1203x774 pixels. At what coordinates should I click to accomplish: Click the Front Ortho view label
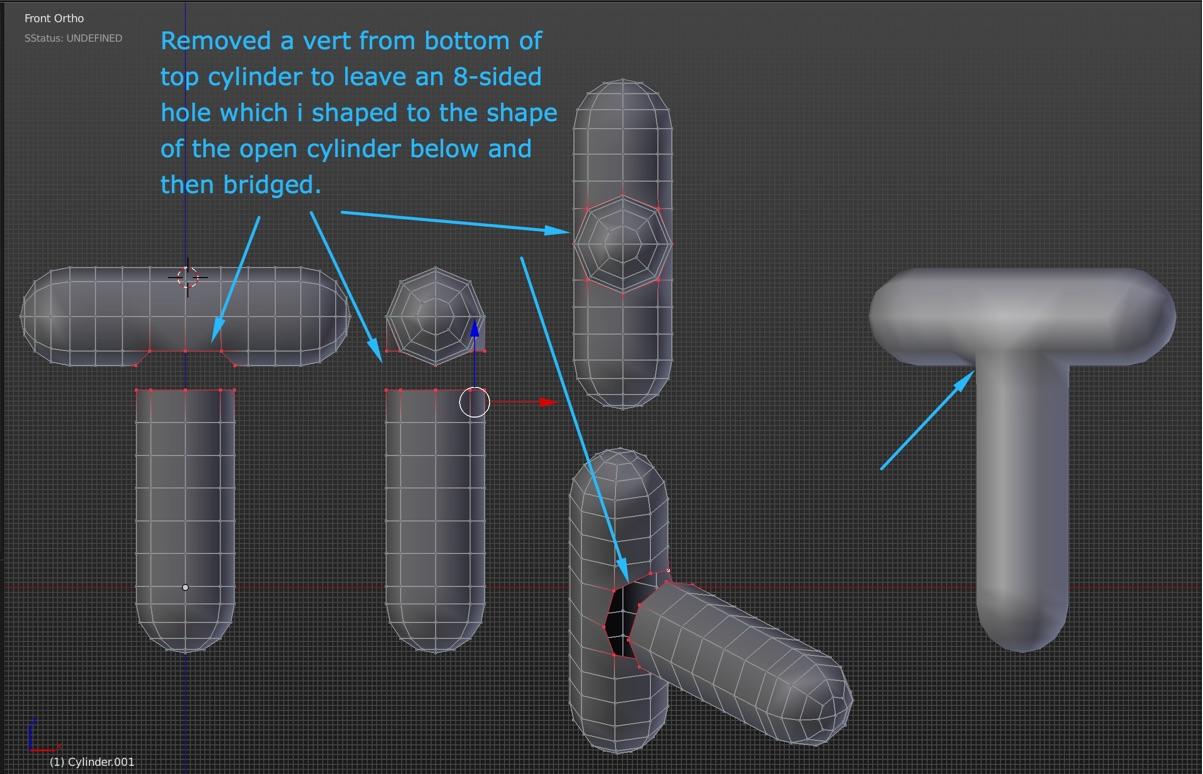coord(54,18)
